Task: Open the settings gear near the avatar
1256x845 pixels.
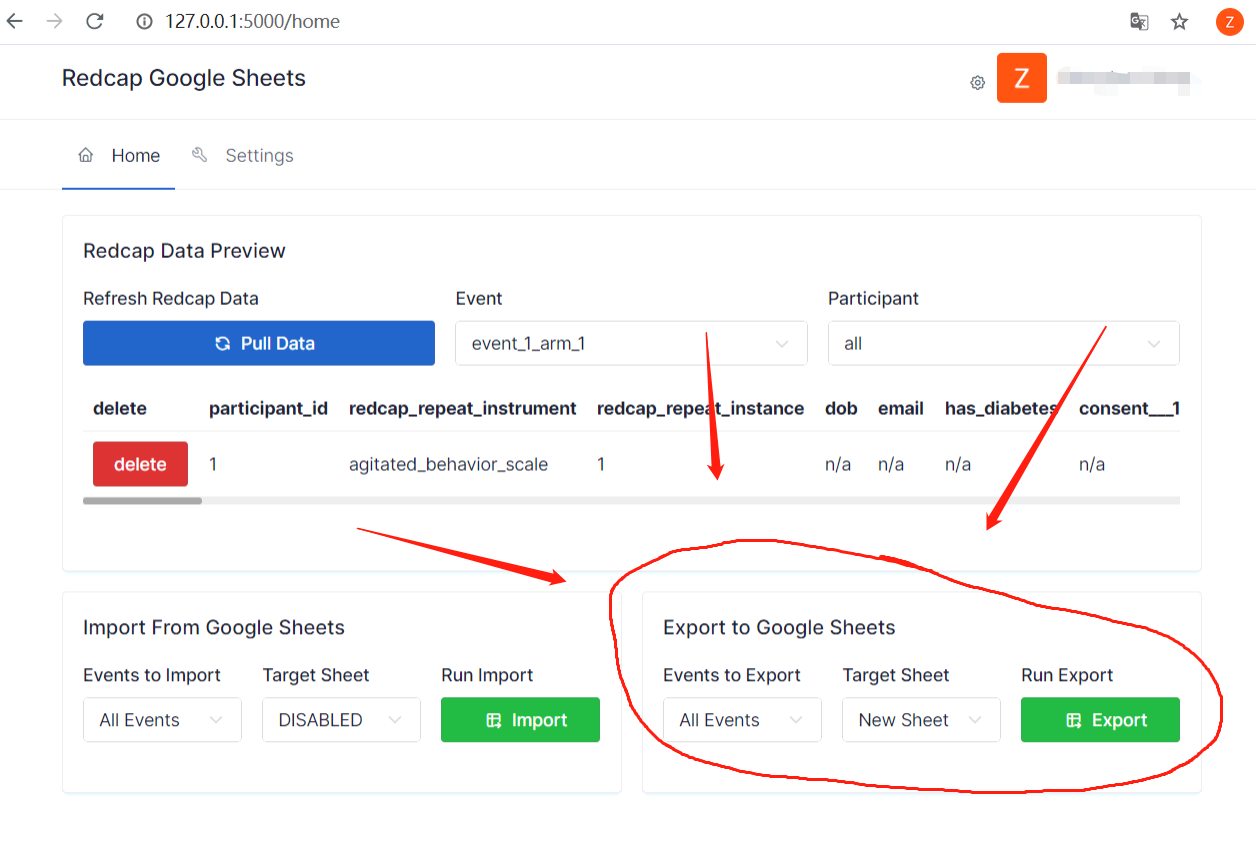Action: pos(977,82)
